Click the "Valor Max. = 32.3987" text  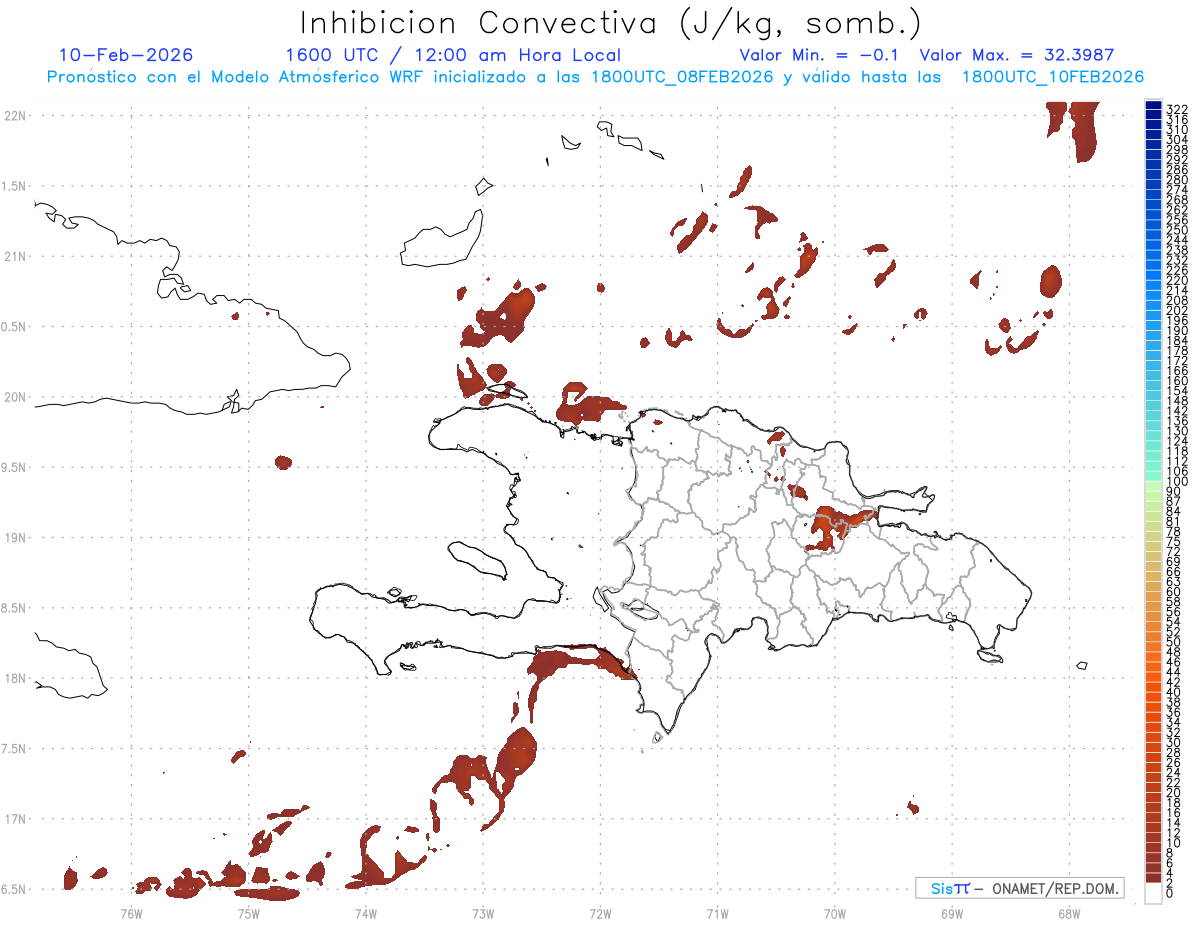[x=1017, y=55]
